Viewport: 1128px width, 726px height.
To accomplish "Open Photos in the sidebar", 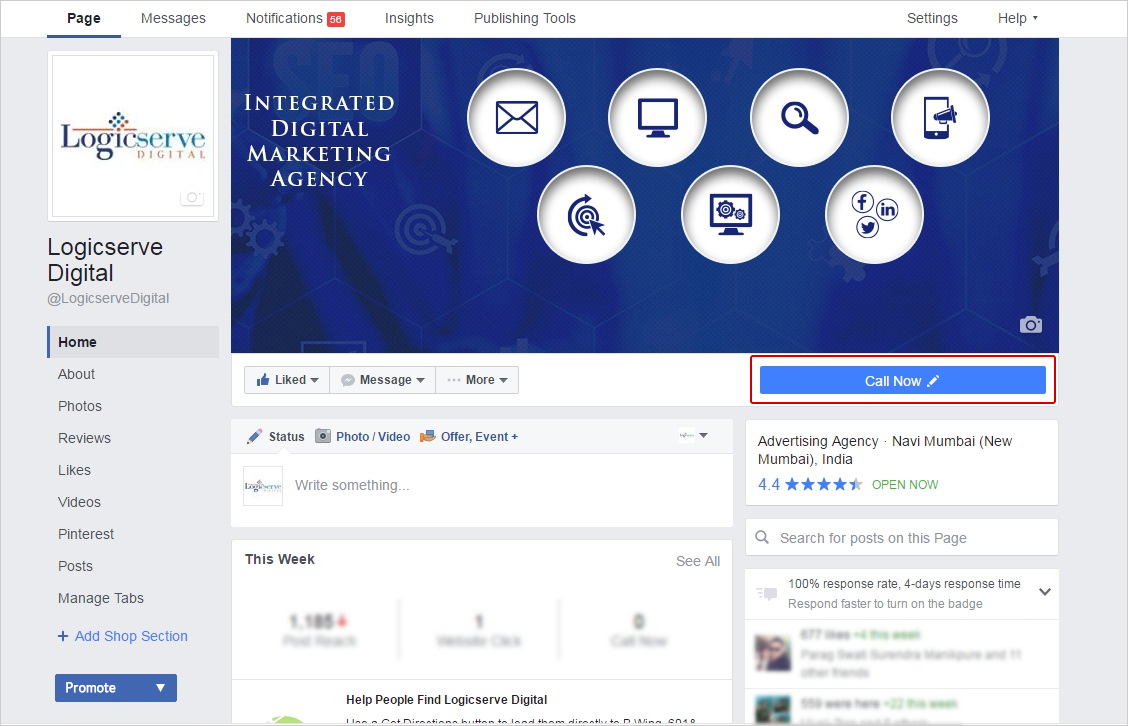I will click(80, 406).
